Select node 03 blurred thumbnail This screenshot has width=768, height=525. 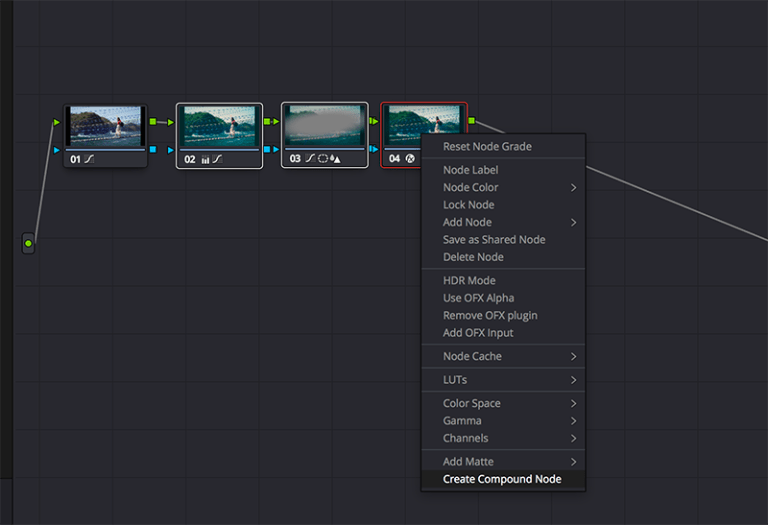coord(325,125)
